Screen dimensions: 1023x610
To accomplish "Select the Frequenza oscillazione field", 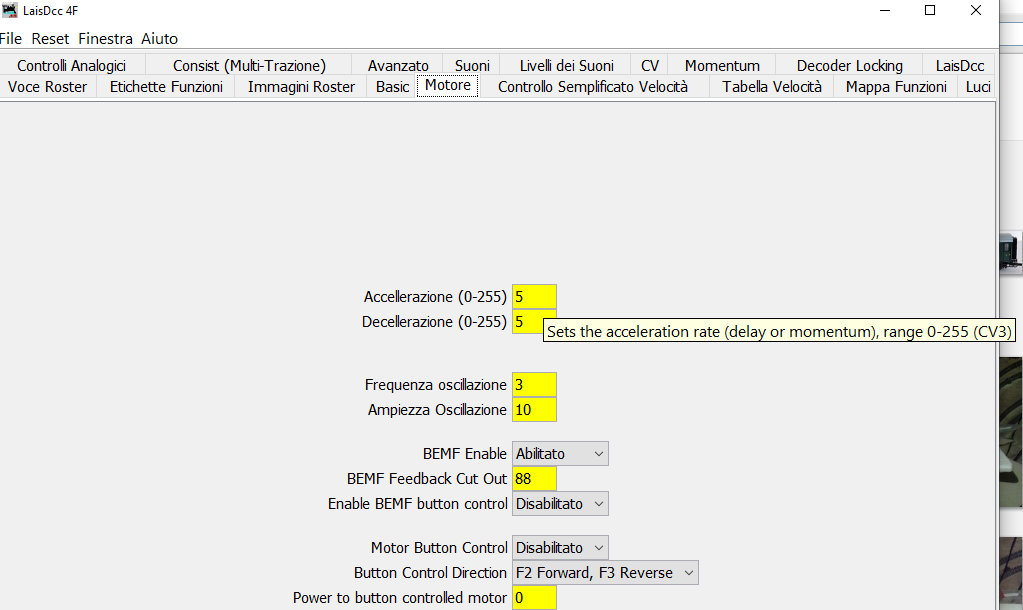I will [534, 385].
